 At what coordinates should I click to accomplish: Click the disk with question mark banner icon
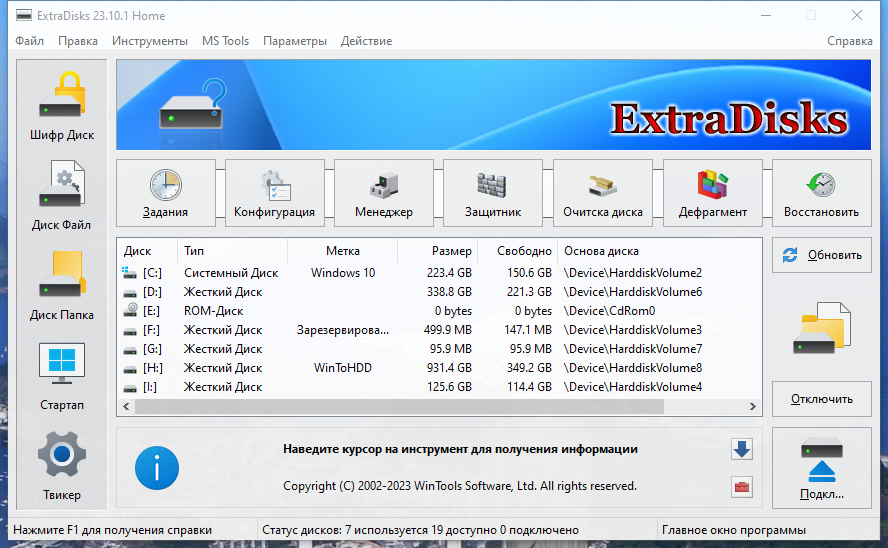pyautogui.click(x=193, y=104)
